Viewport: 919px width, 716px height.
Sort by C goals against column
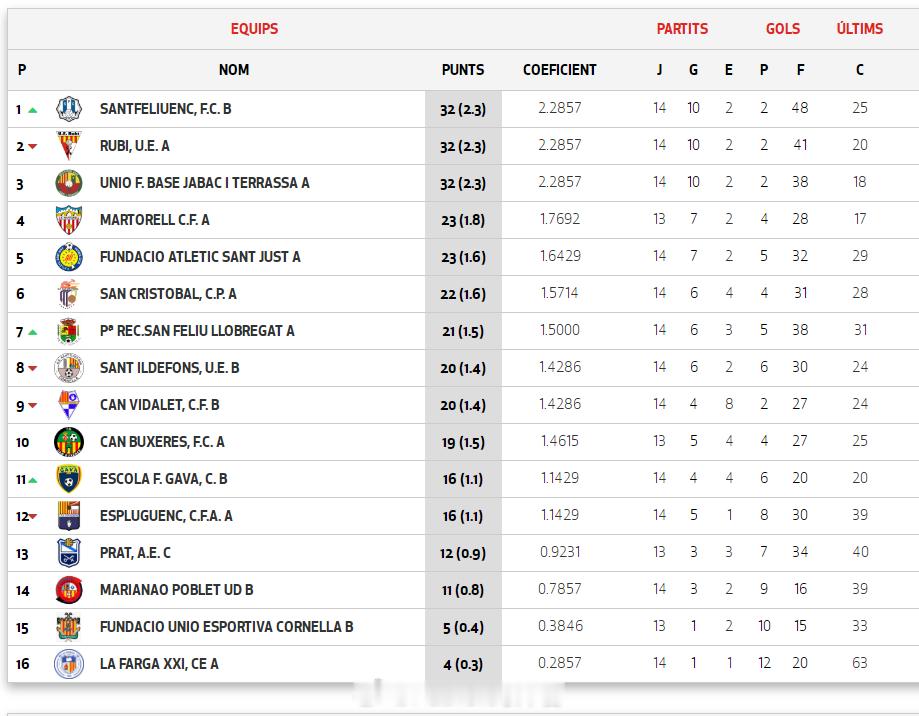pos(860,70)
